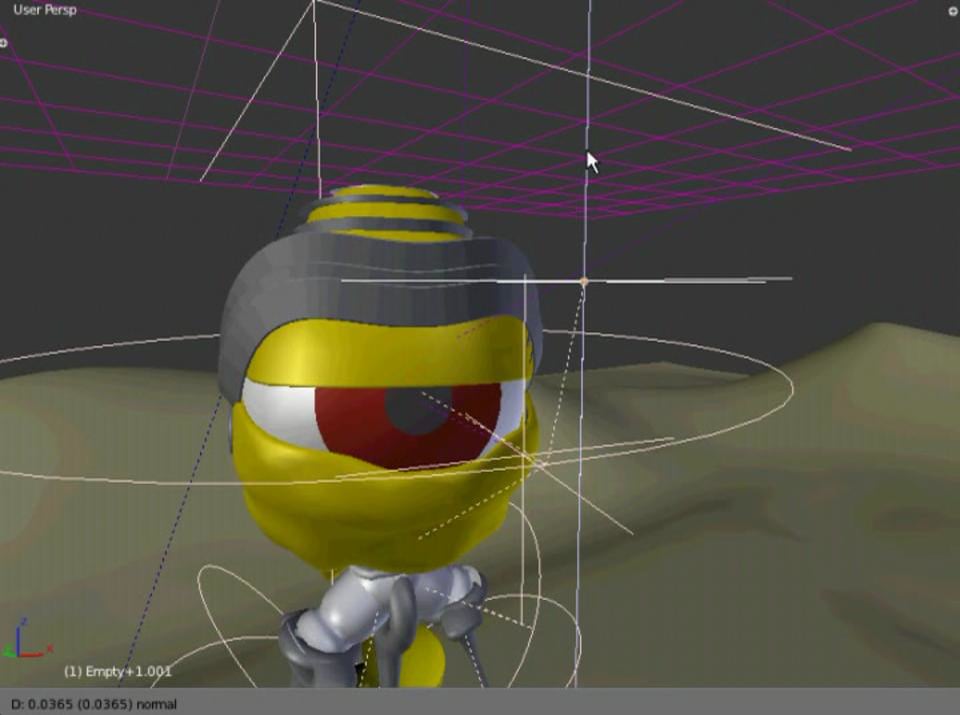
Task: Click the 'User Persp' view label
Action: pos(45,10)
